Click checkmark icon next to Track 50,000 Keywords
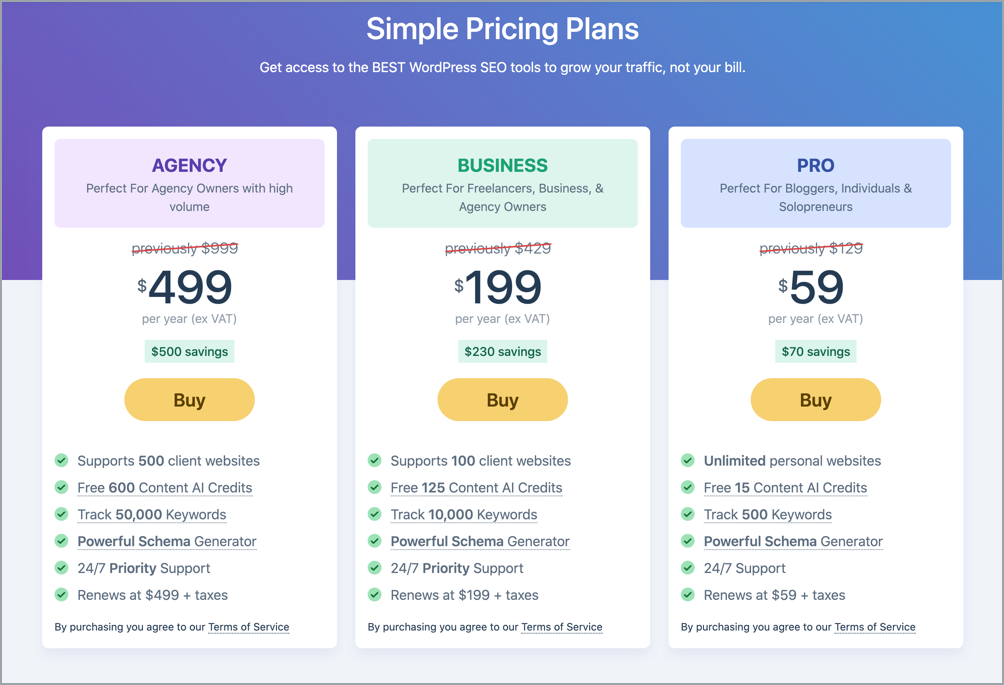 click(61, 514)
